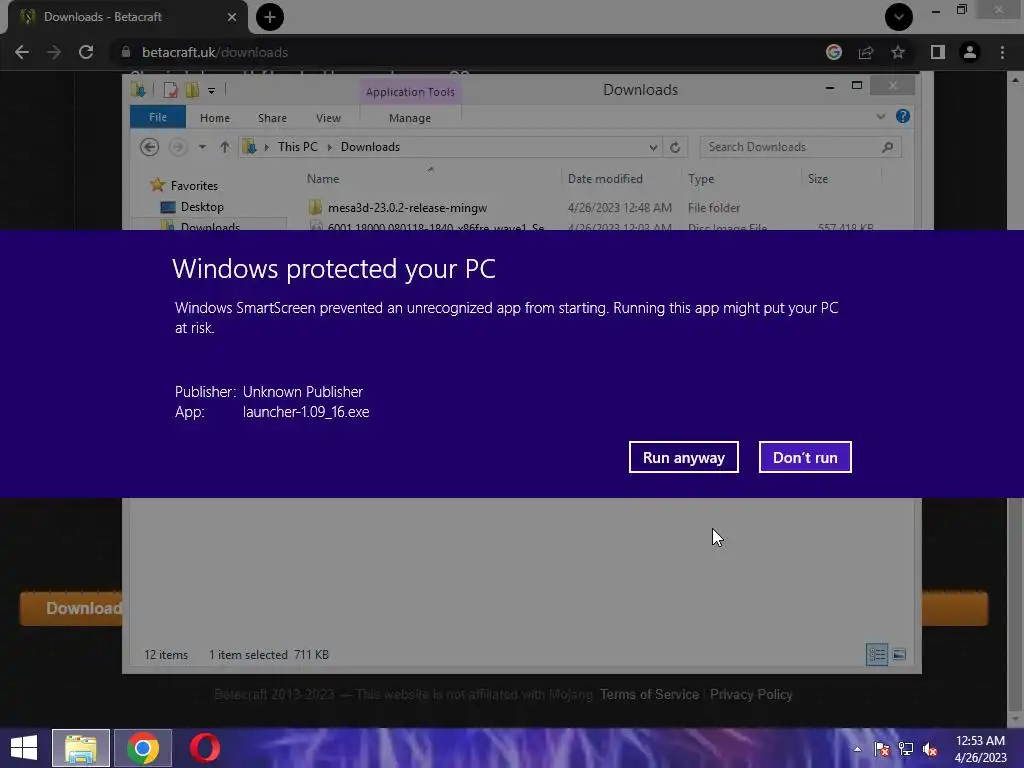Select Downloads in the breadcrumb path
This screenshot has height=768, width=1024.
(x=370, y=147)
